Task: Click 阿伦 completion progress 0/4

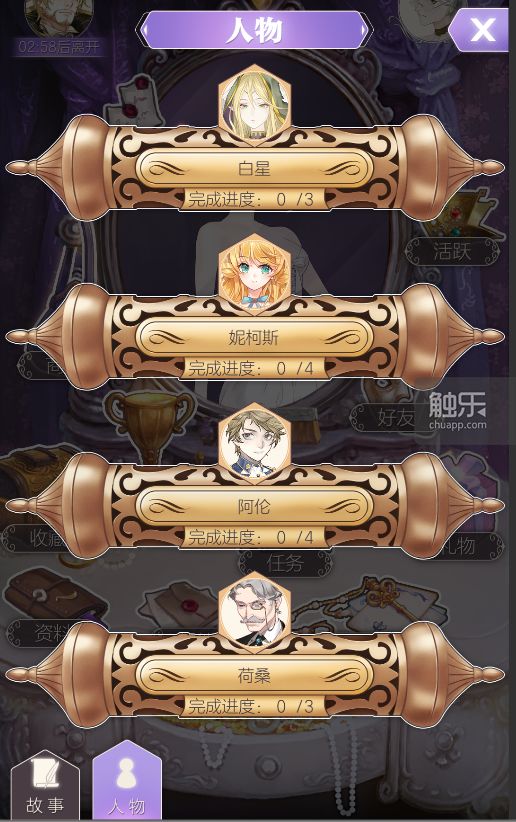Action: [x=252, y=537]
